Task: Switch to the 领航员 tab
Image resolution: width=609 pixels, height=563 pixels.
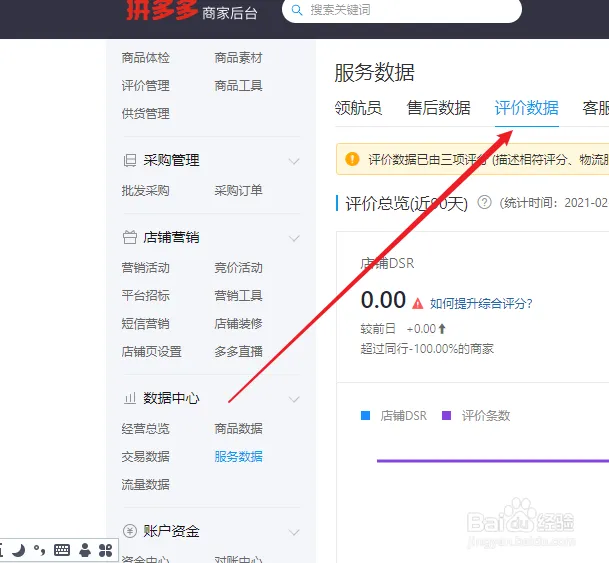Action: click(x=358, y=108)
